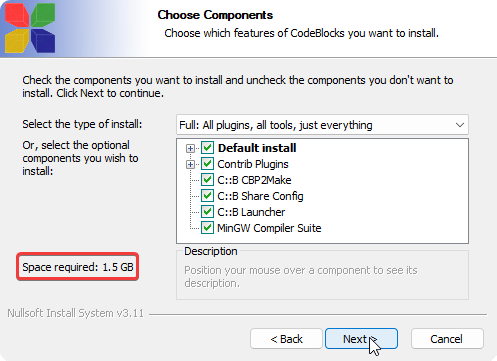Click the green cube in the logo
This screenshot has width=497, height=361.
(x=43, y=15)
